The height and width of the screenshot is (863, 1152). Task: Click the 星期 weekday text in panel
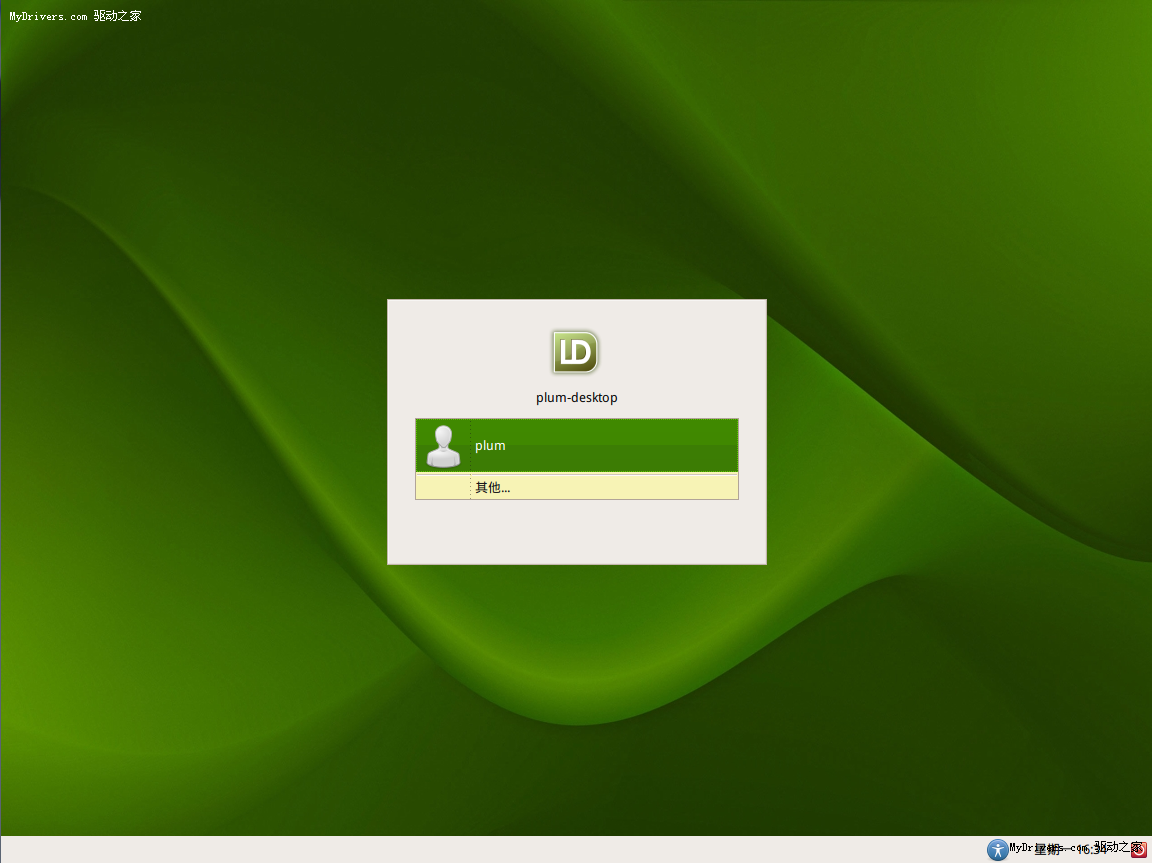point(1047,849)
